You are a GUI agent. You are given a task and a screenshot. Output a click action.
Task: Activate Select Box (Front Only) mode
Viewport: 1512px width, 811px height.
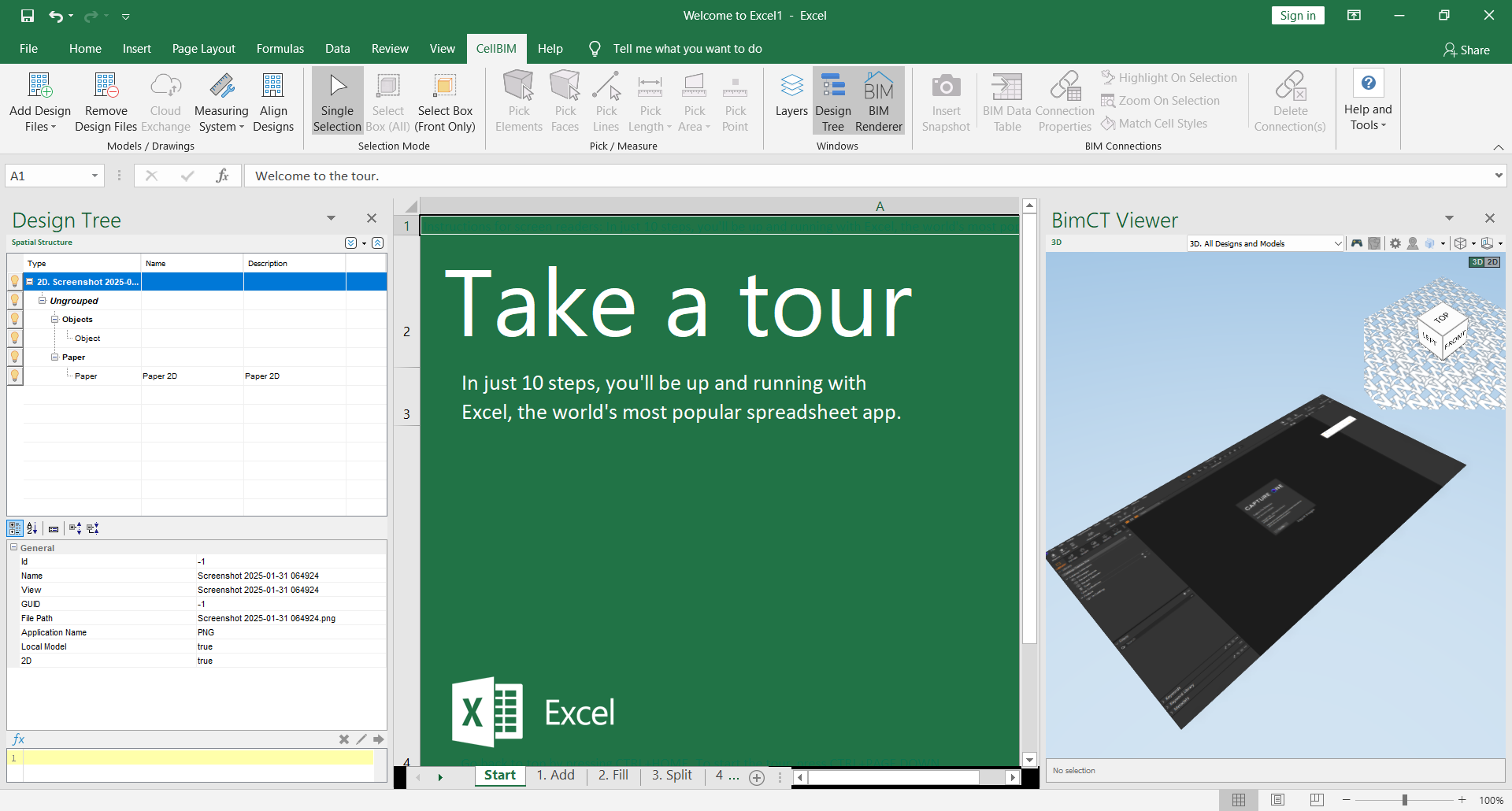[445, 102]
